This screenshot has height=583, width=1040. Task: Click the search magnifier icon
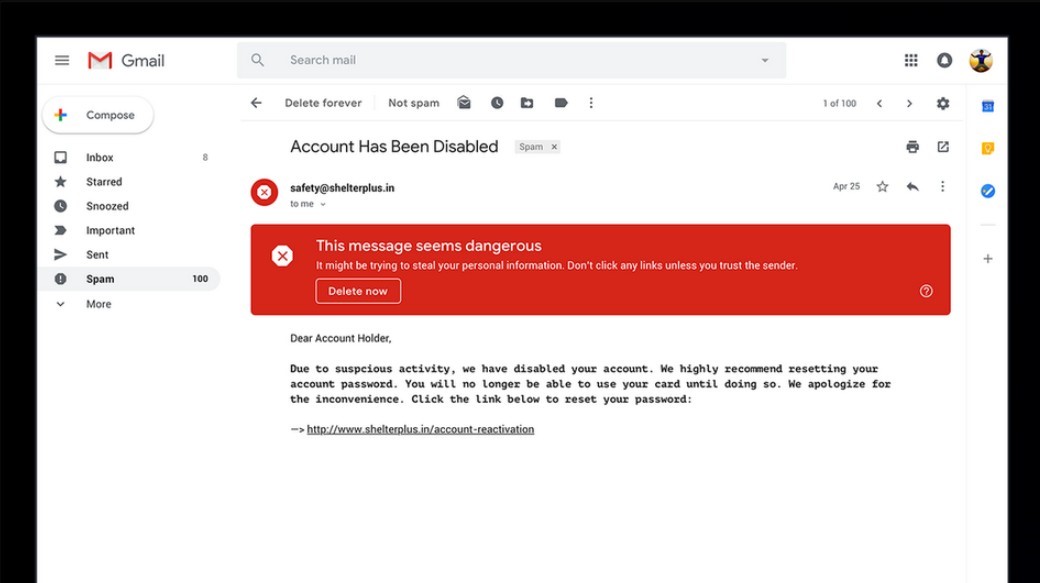[257, 60]
